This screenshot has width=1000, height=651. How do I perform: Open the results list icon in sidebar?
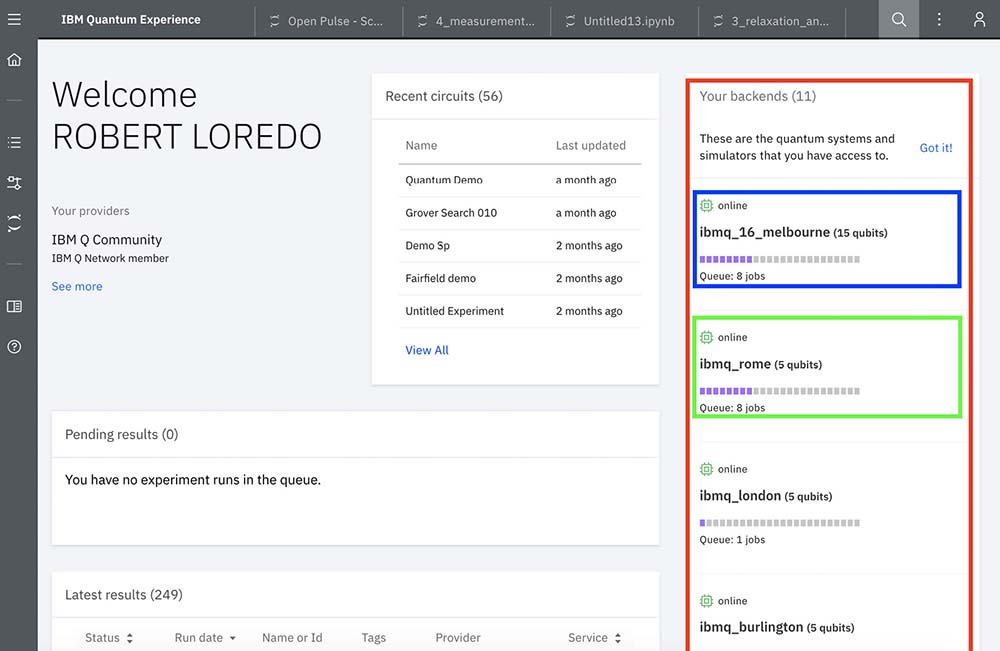click(x=14, y=143)
